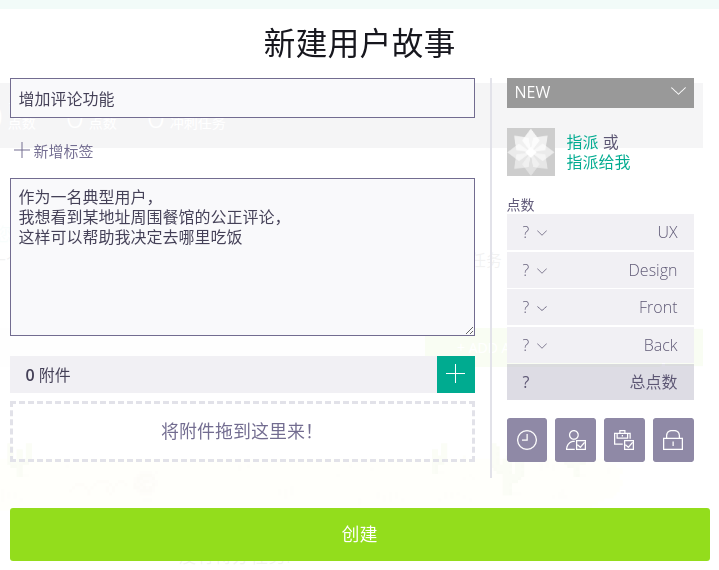Click the green plus add attachment button
Screen dimensions: 719x570
[x=456, y=375]
